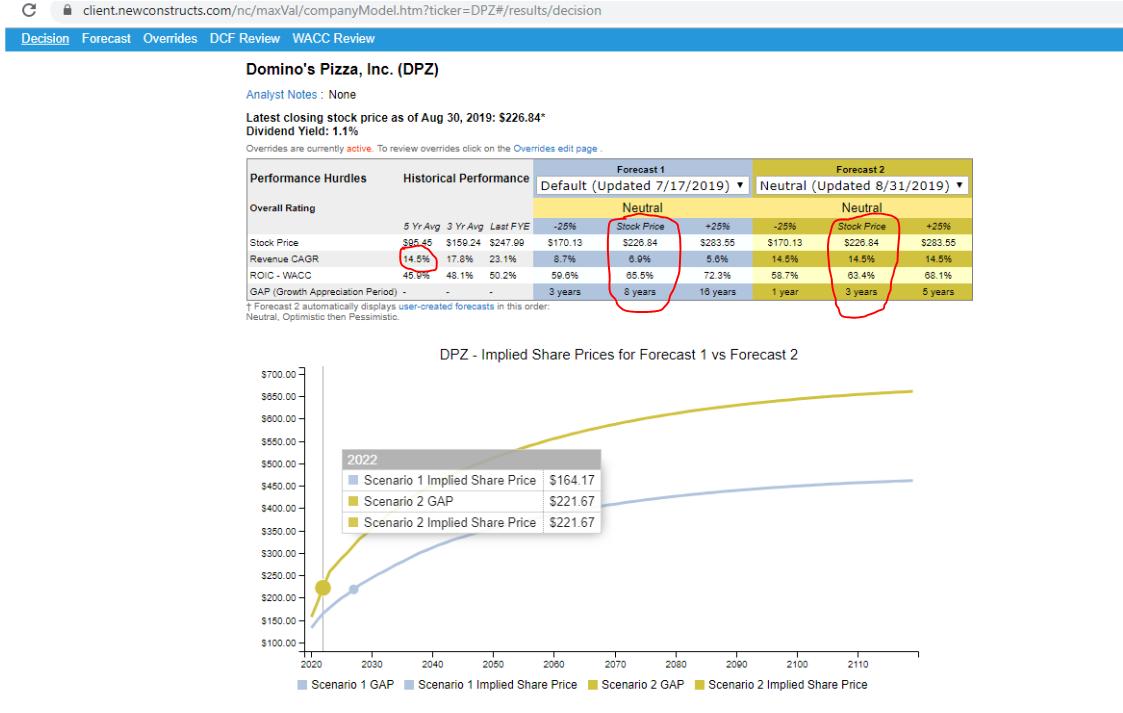Click the chart title text
Viewport: 1123px width, 713px height.
coord(619,355)
